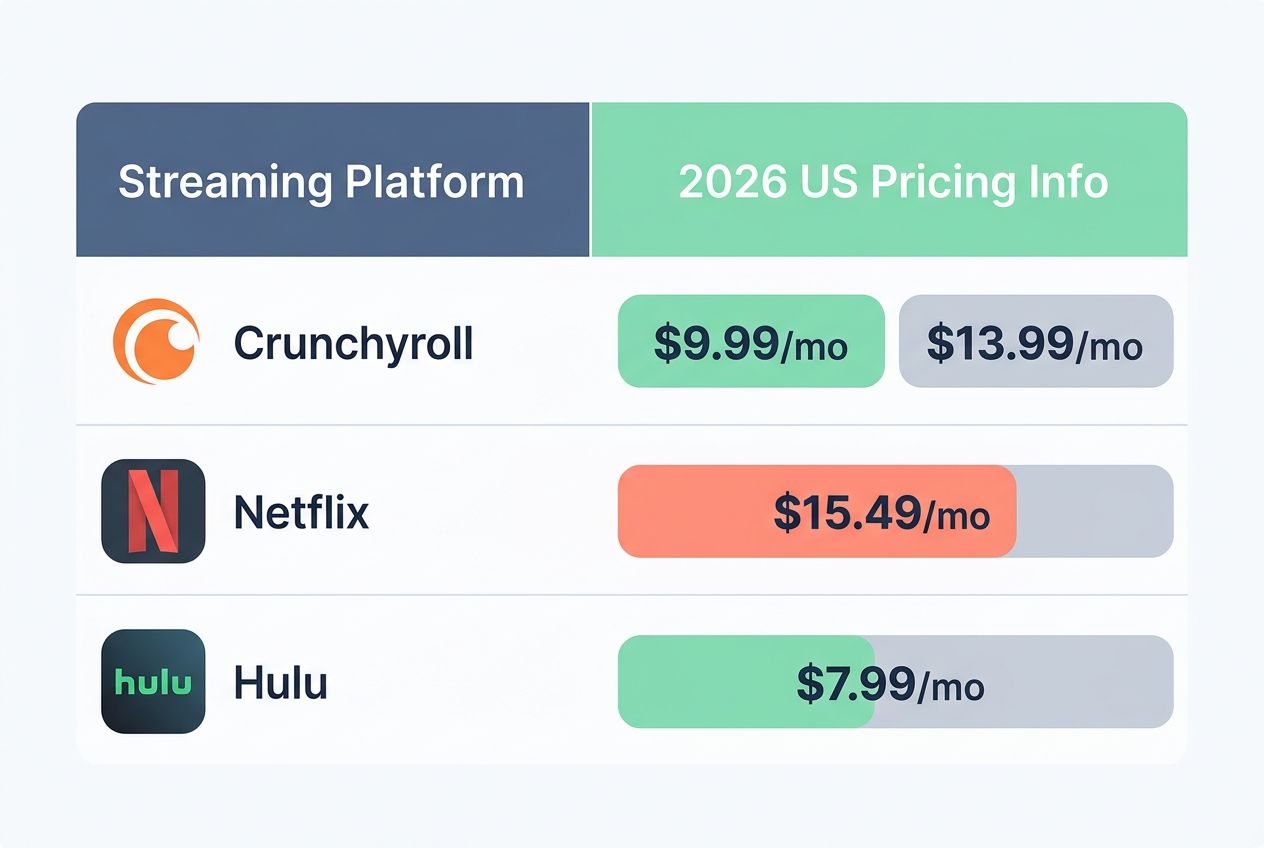The height and width of the screenshot is (848, 1264).
Task: Choose Crunchyroll's green $9.99/mo price pill
Action: [x=751, y=342]
